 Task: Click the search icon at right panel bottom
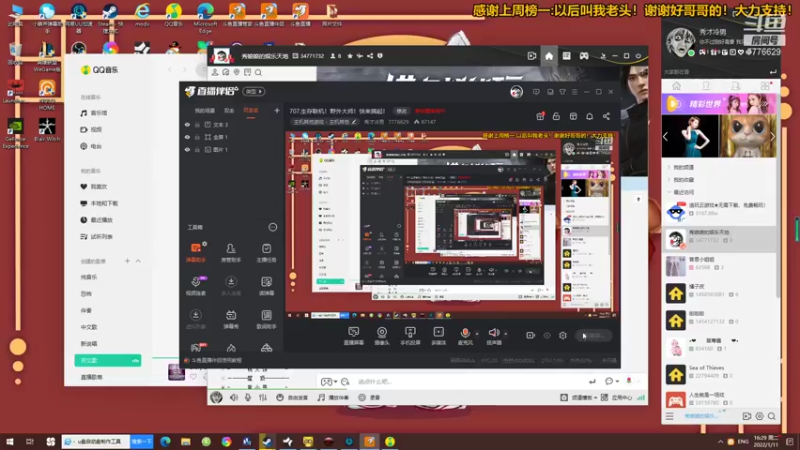(x=771, y=416)
